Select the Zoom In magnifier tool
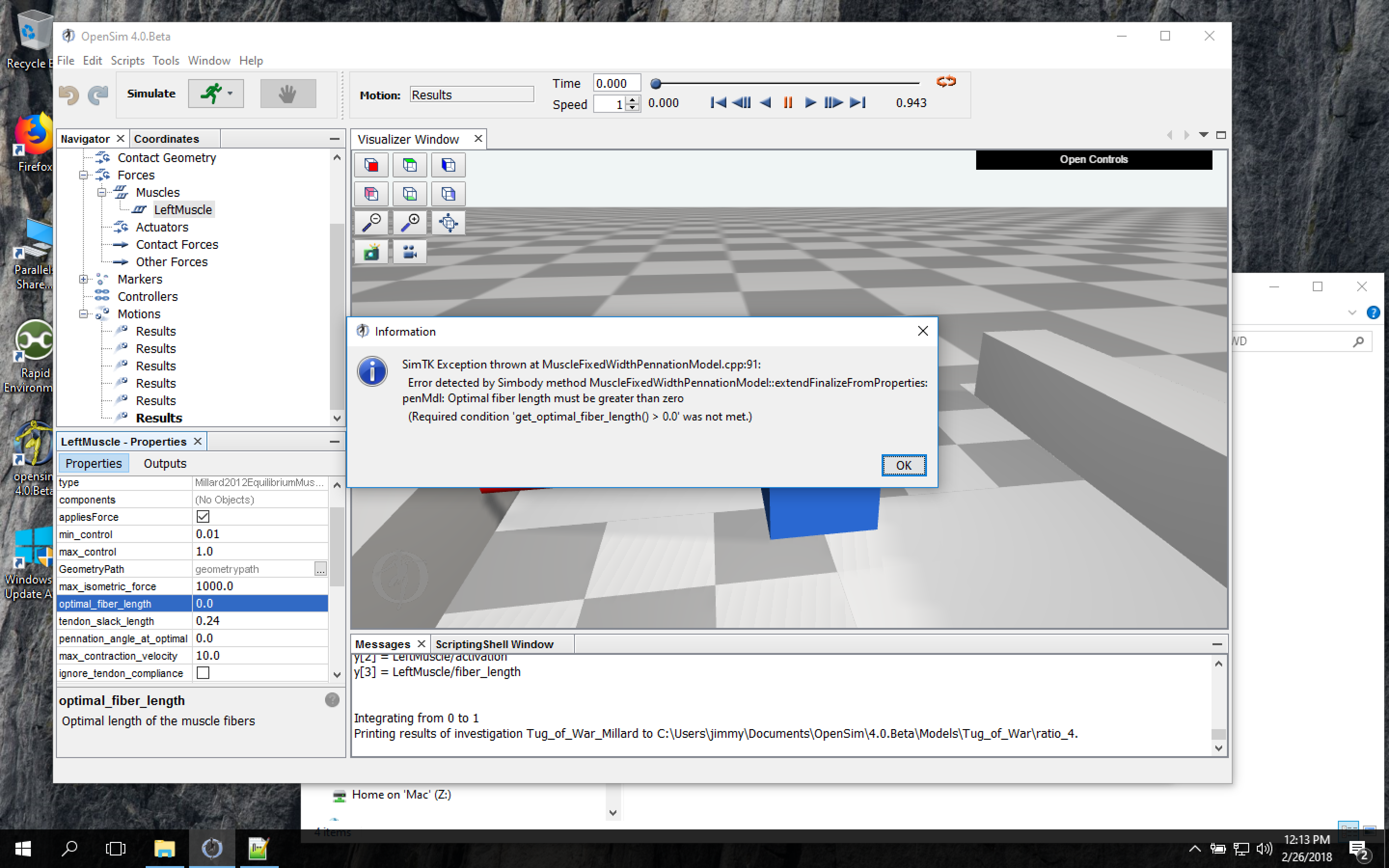Image resolution: width=1389 pixels, height=868 pixels. click(410, 222)
